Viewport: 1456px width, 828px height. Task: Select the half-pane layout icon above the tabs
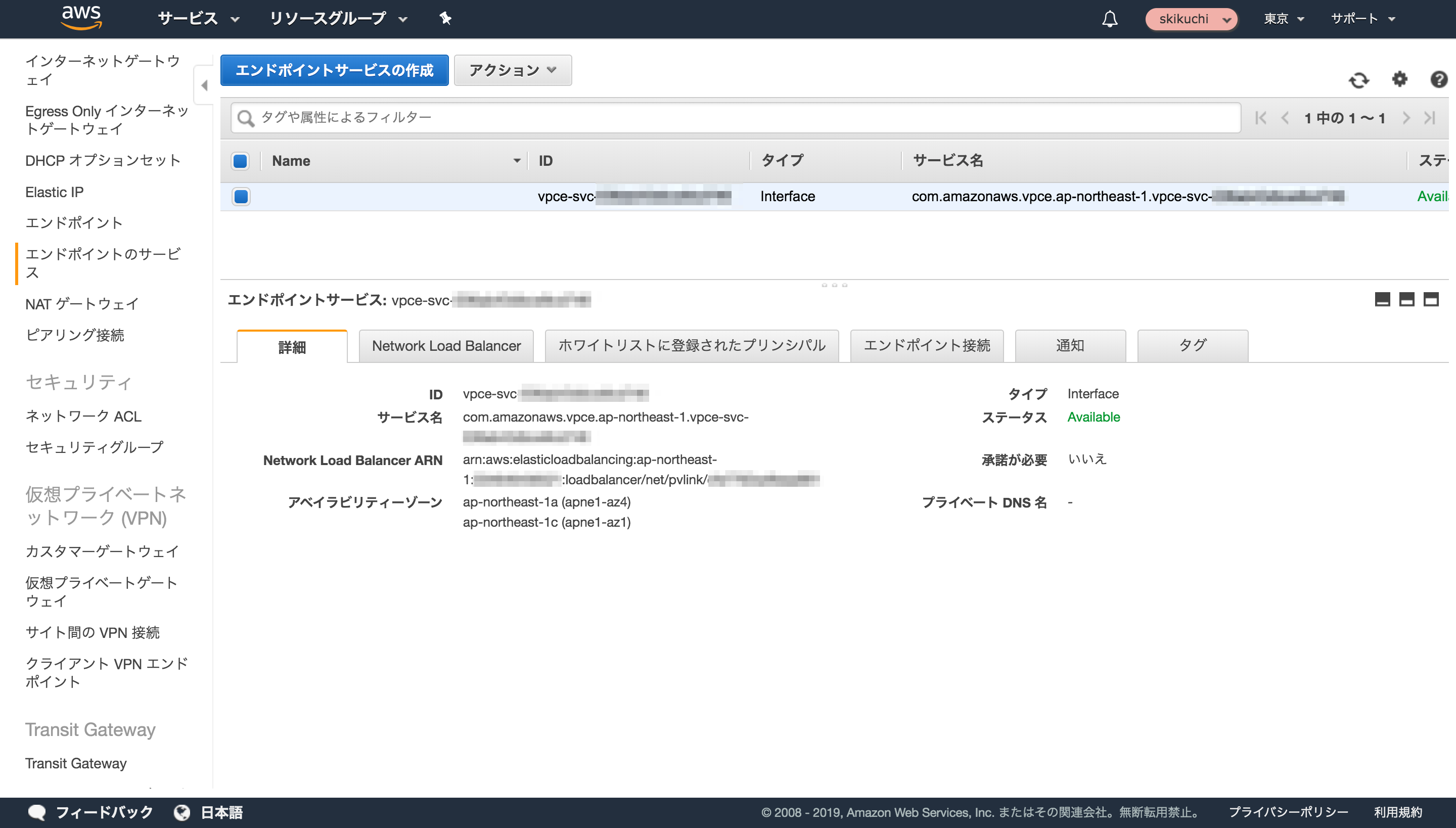tap(1406, 299)
